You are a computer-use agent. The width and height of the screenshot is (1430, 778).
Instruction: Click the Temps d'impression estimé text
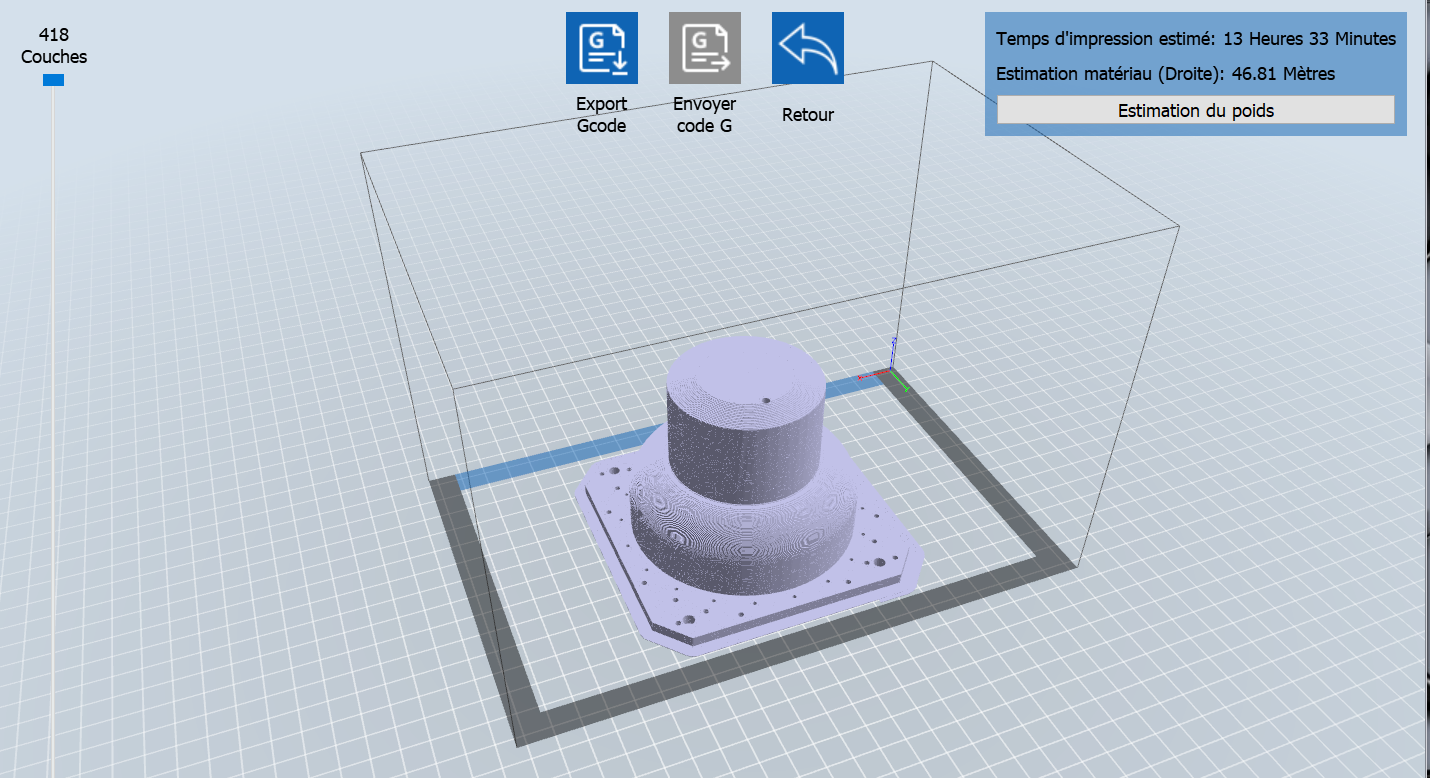pyautogui.click(x=1196, y=39)
